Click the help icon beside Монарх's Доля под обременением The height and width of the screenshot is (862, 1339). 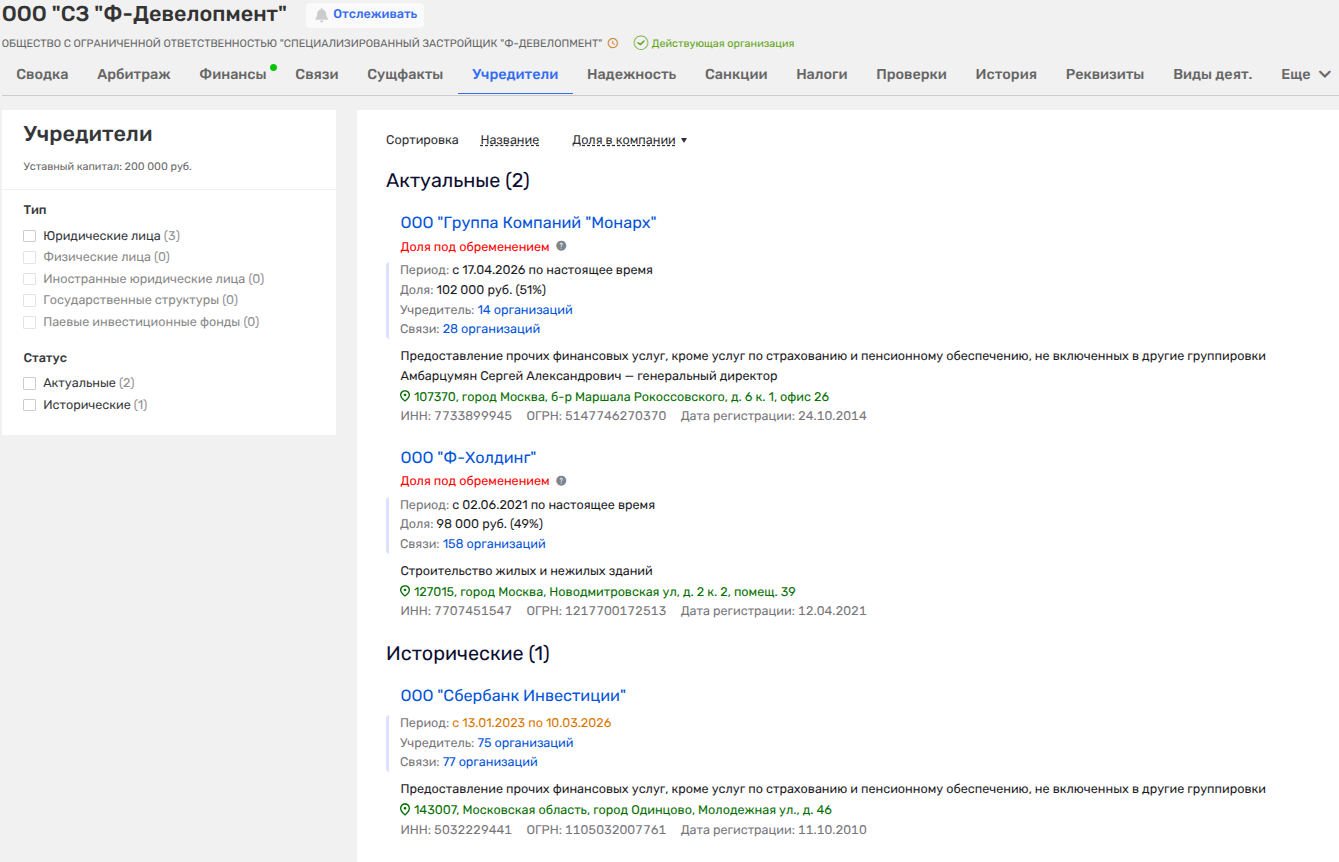click(x=561, y=246)
